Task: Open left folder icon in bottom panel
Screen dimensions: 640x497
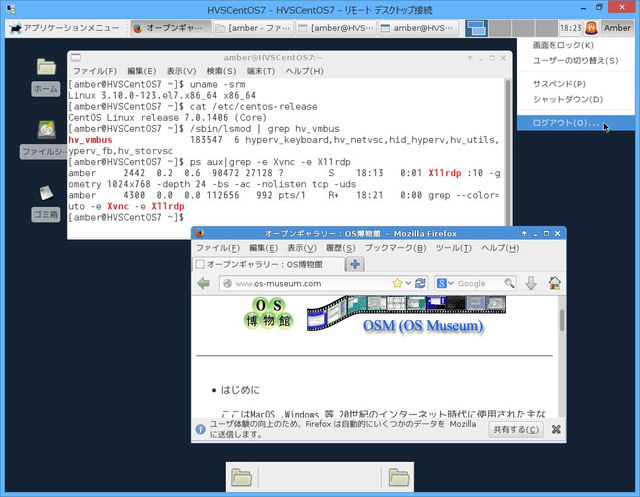Action: (x=241, y=477)
